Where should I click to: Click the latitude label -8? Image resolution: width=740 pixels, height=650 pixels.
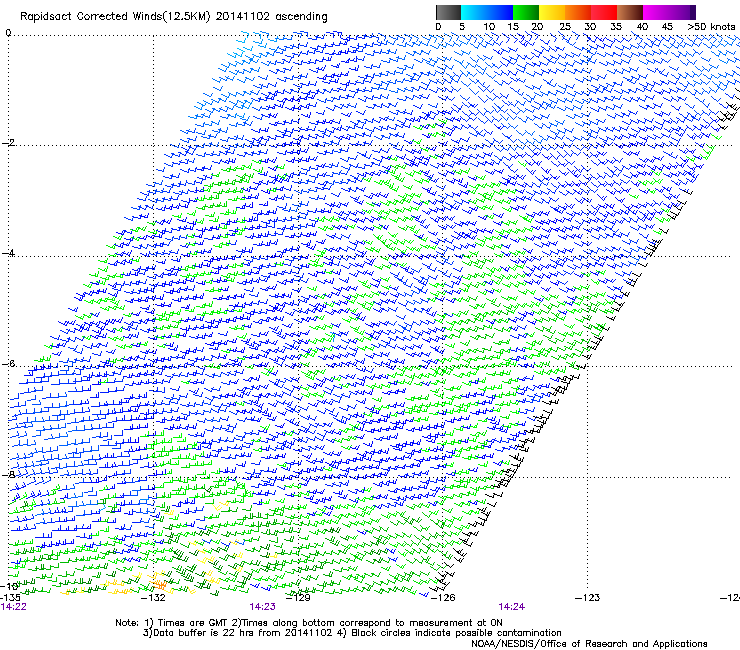8,474
